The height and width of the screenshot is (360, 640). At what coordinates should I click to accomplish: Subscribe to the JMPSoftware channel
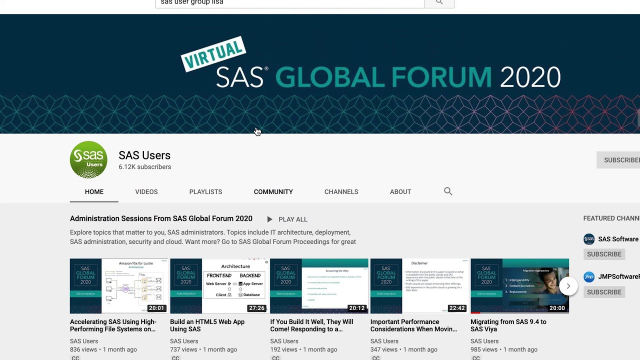[604, 292]
